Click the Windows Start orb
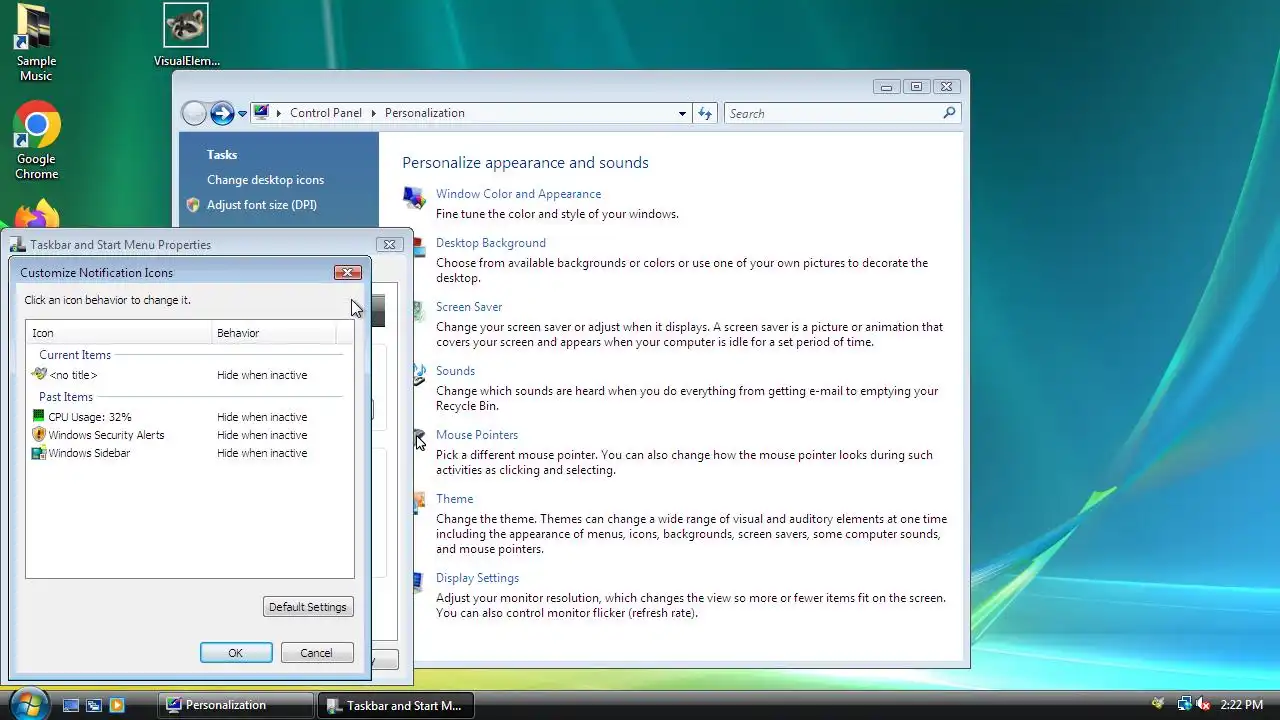 point(27,703)
